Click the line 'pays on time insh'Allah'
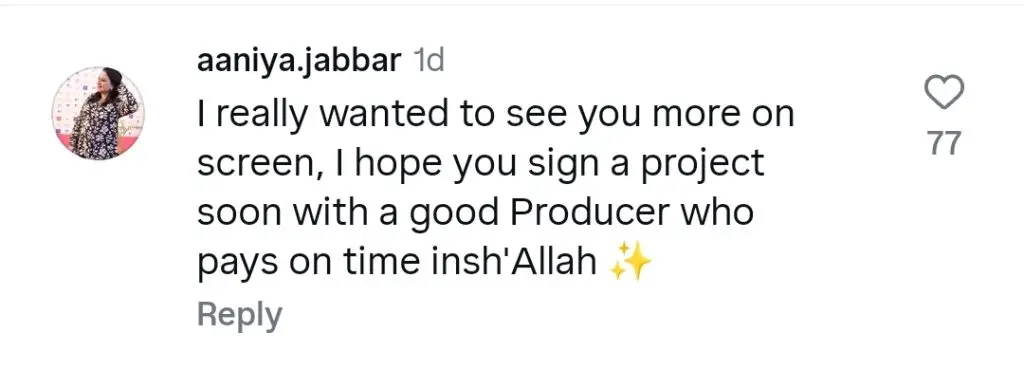 click(397, 263)
